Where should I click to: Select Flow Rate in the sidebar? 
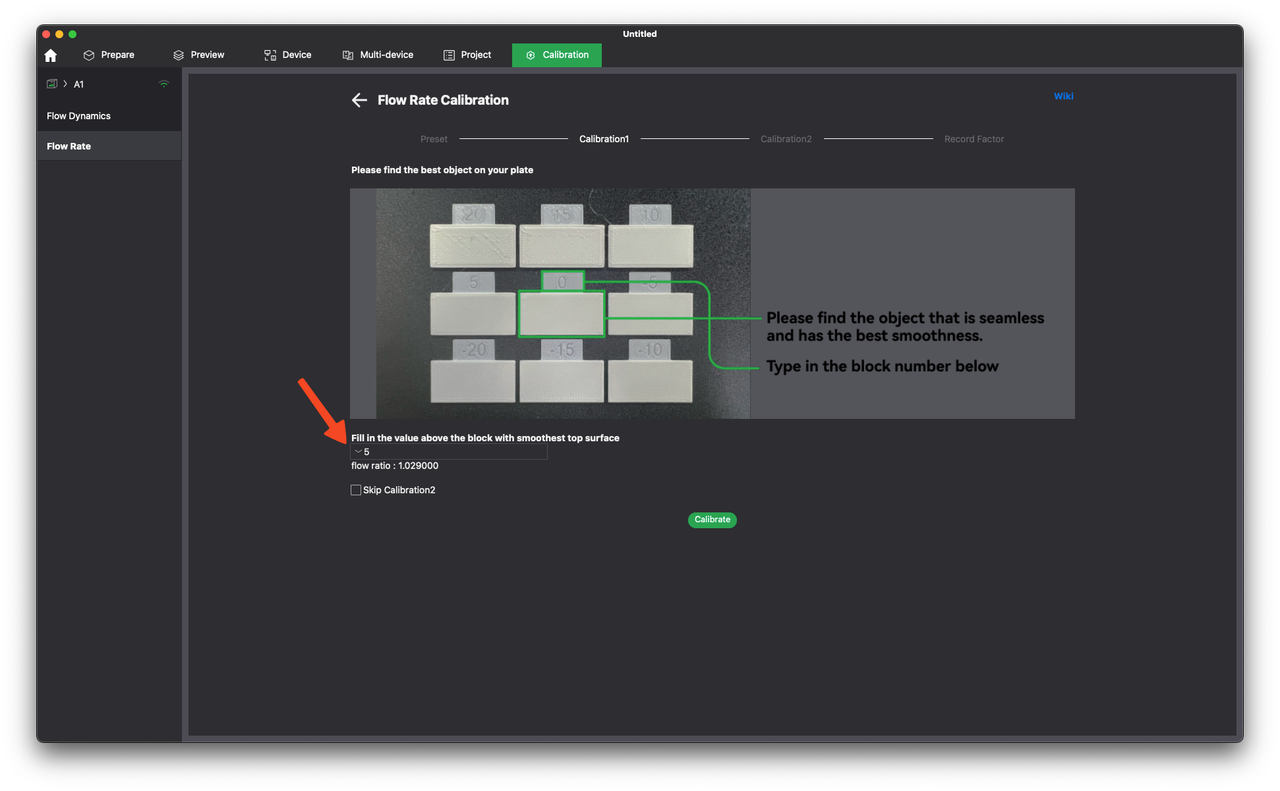[69, 146]
